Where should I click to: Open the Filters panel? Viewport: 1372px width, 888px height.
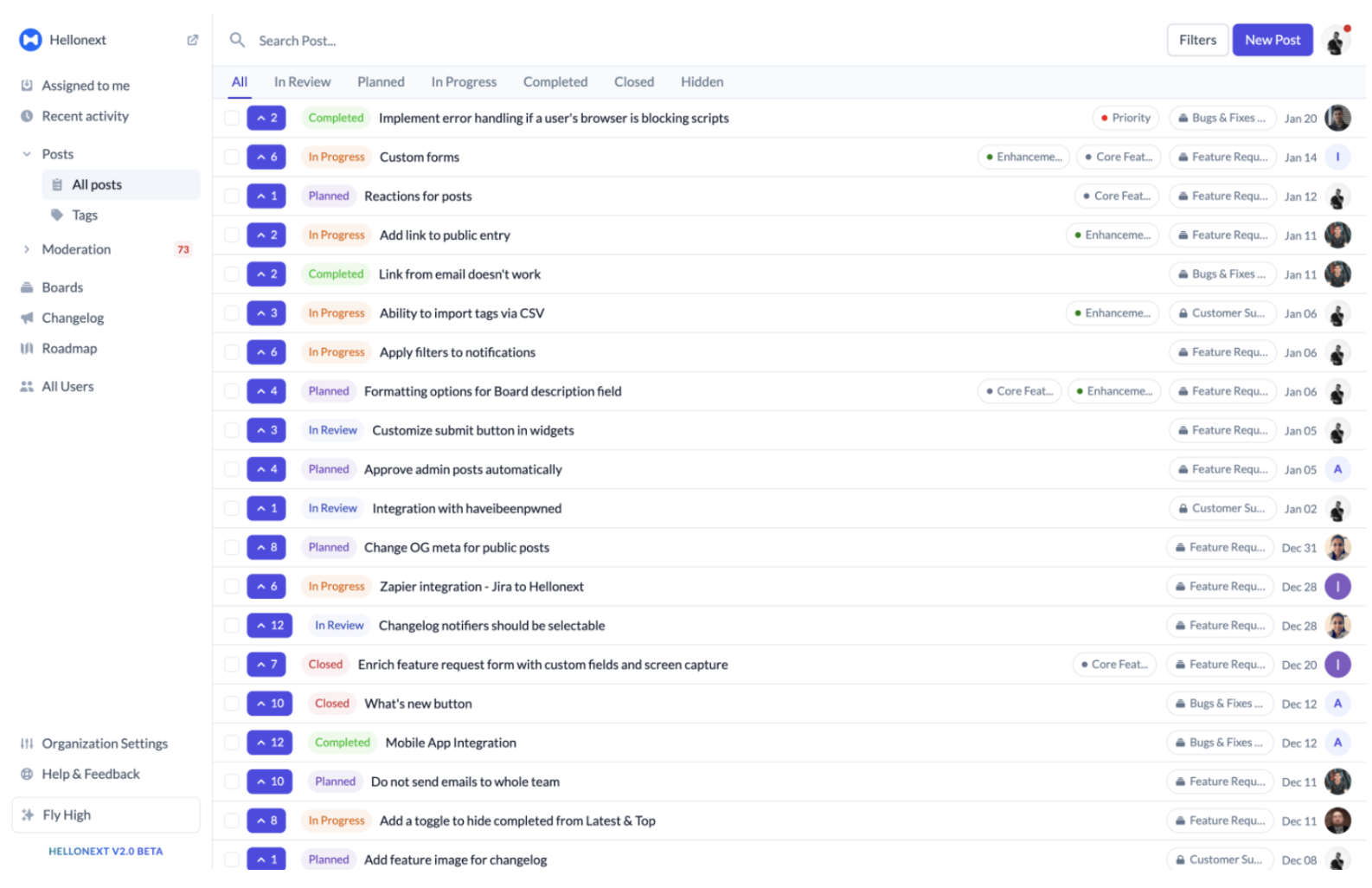1197,40
